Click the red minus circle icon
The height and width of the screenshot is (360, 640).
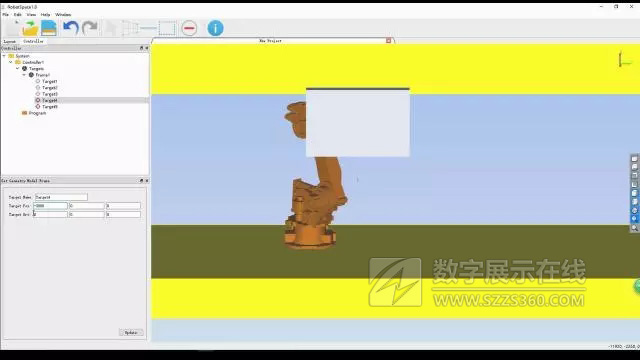189,28
